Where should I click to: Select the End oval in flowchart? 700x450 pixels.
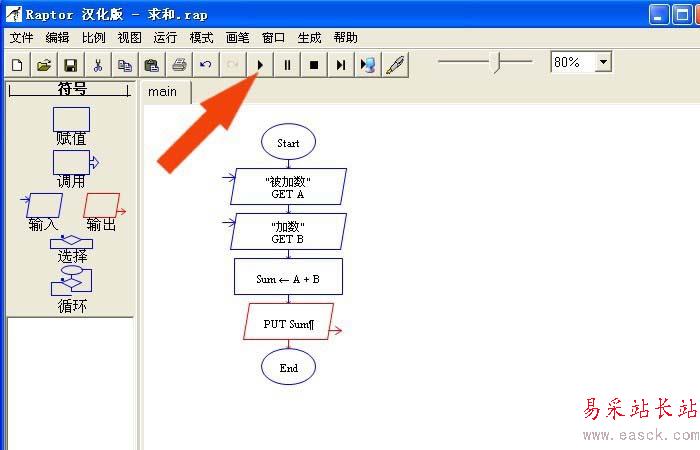288,367
